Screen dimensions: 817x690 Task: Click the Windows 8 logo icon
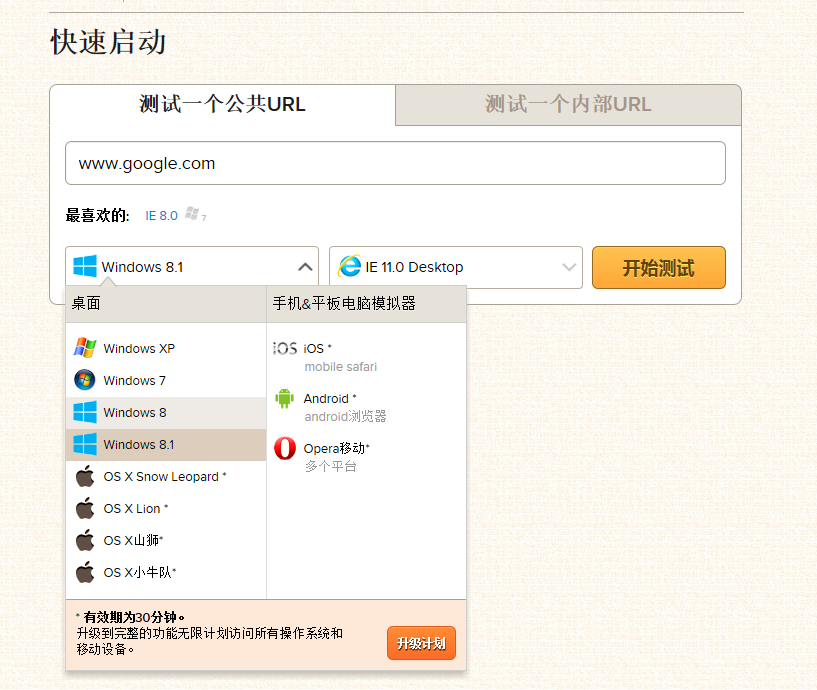point(85,412)
